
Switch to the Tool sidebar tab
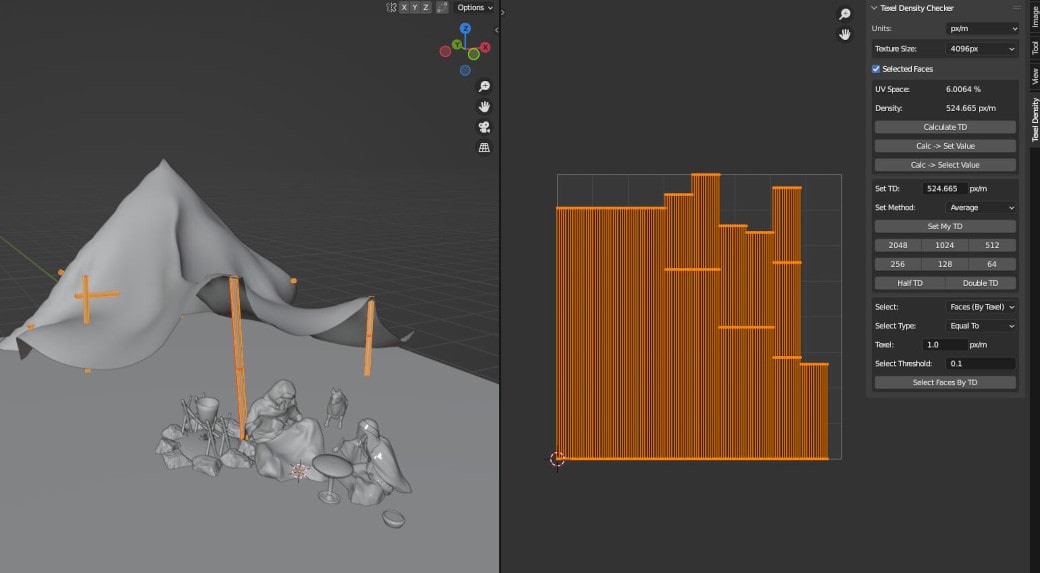tap(1034, 47)
